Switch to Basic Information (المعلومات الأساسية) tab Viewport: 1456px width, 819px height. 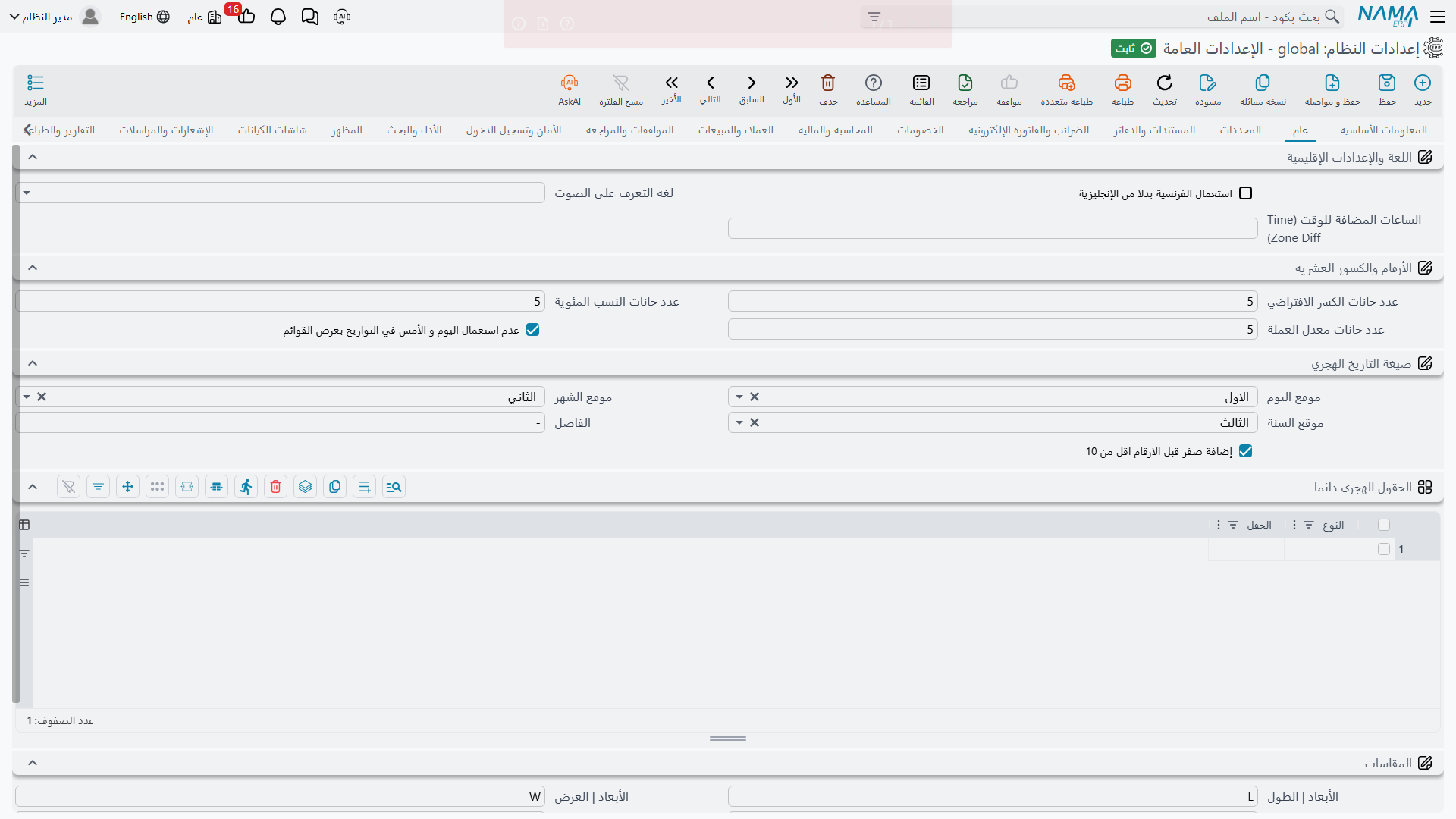pyautogui.click(x=1383, y=130)
